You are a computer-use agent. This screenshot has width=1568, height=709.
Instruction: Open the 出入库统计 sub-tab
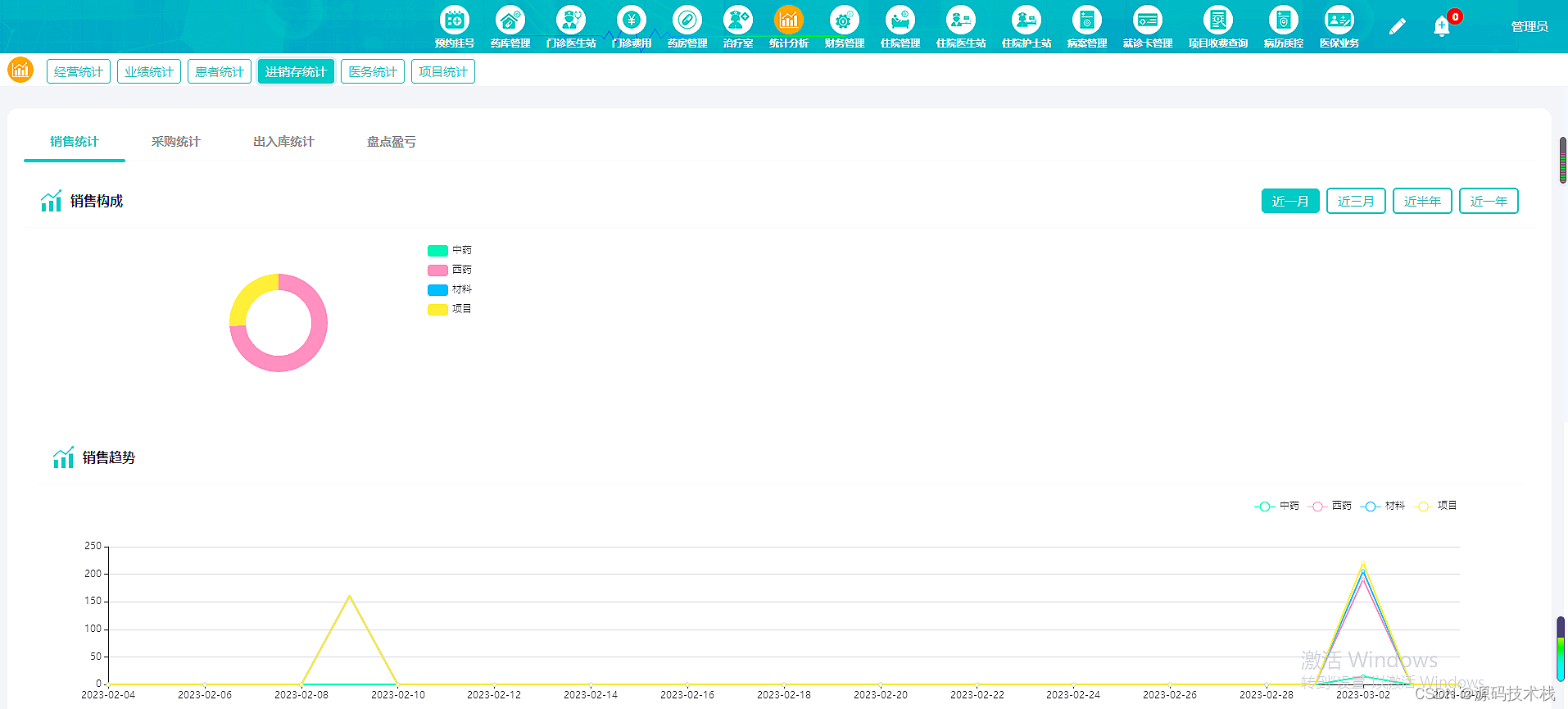283,142
